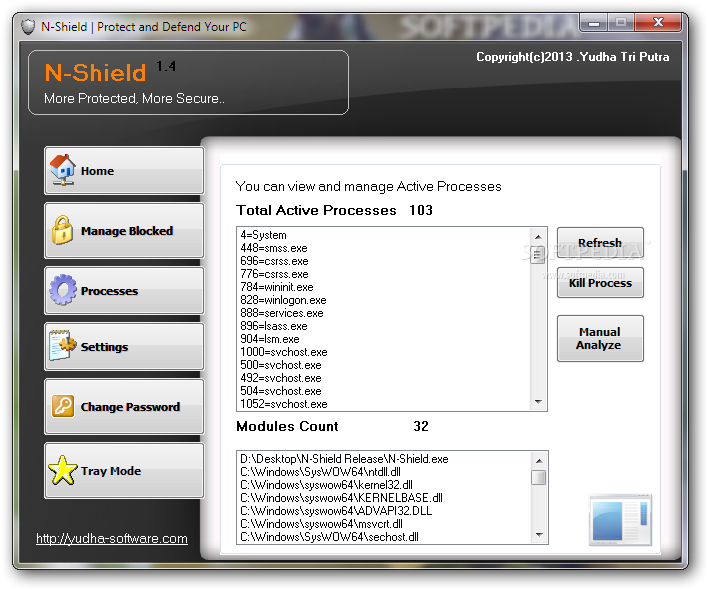Viewport: 709px width, 590px height.
Task: Select the 776=csrss.exe process
Action: pyautogui.click(x=384, y=274)
